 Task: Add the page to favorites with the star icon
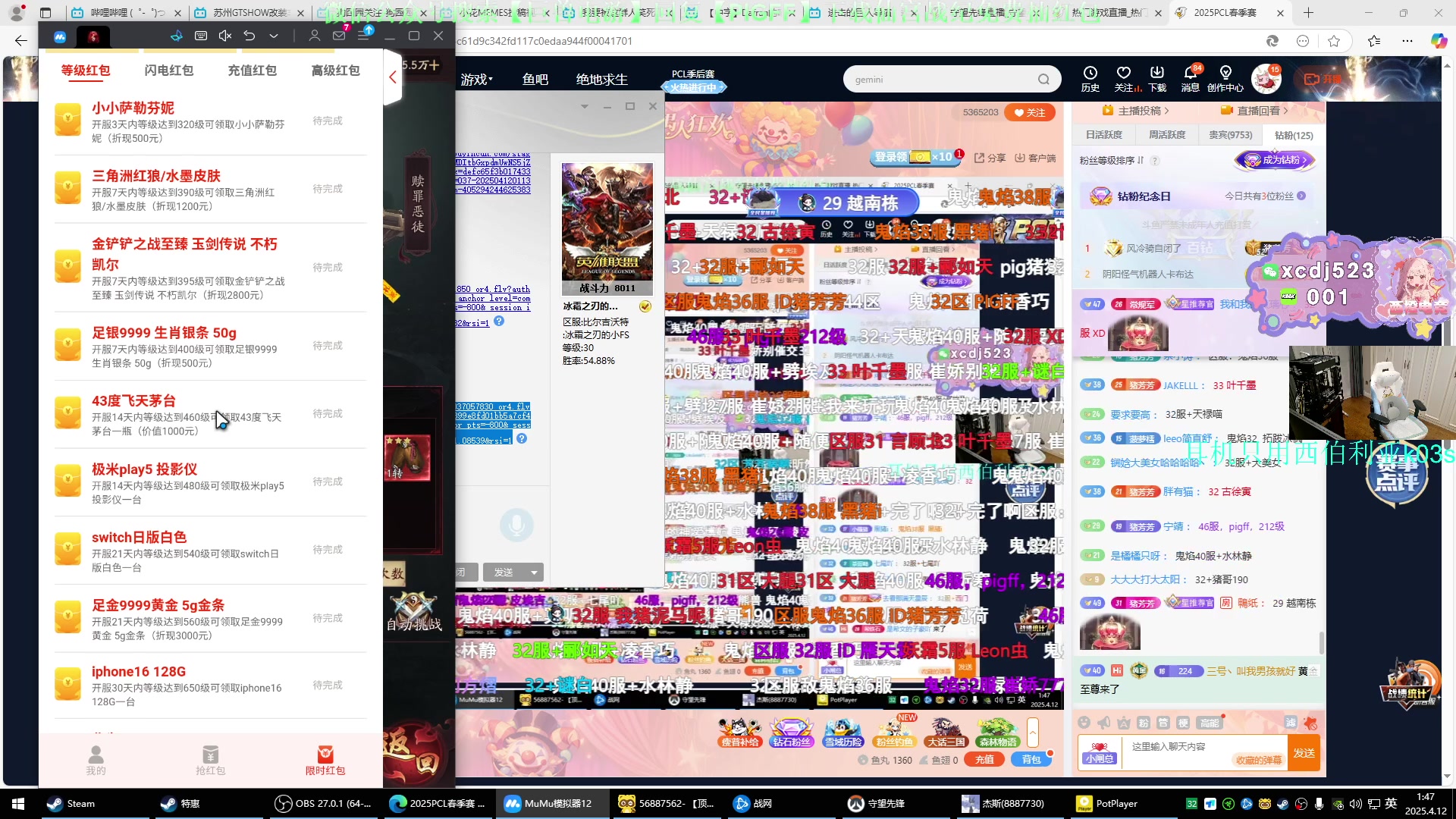1334,41
